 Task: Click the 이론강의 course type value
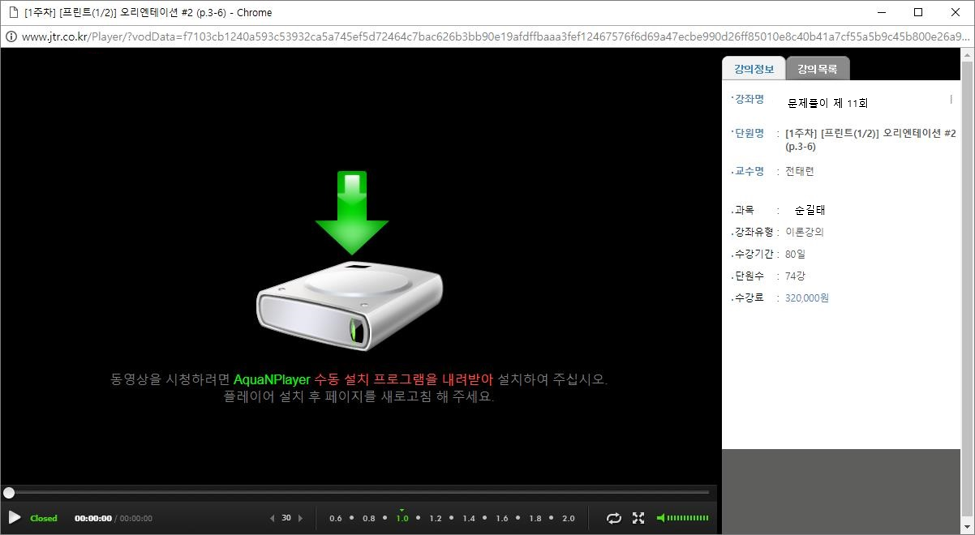[804, 232]
